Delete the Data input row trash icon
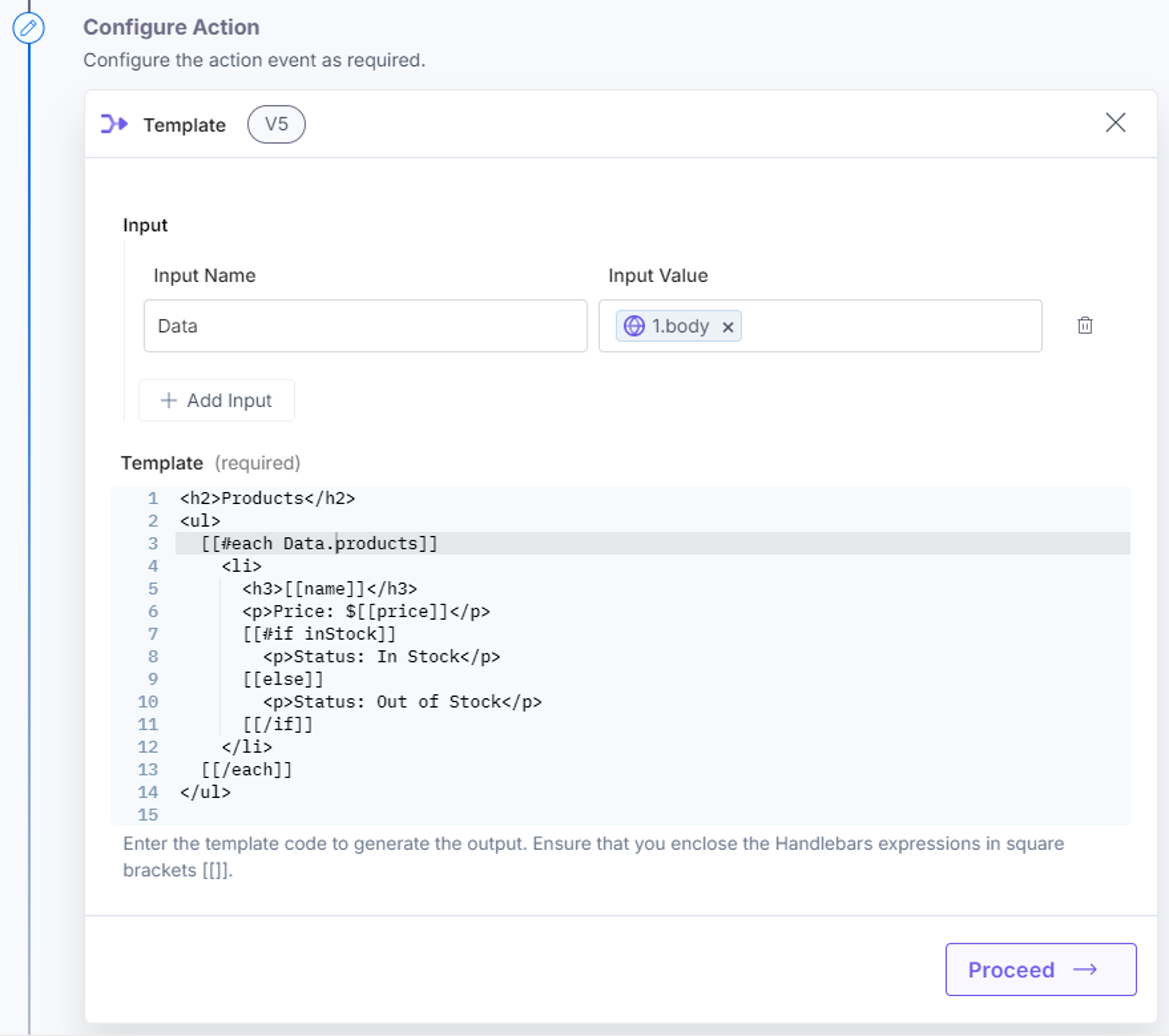This screenshot has height=1036, width=1169. point(1085,325)
